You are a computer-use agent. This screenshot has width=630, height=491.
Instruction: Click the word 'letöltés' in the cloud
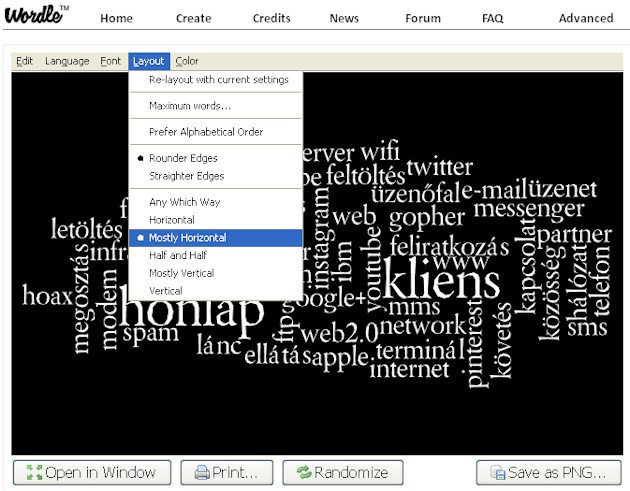86,229
